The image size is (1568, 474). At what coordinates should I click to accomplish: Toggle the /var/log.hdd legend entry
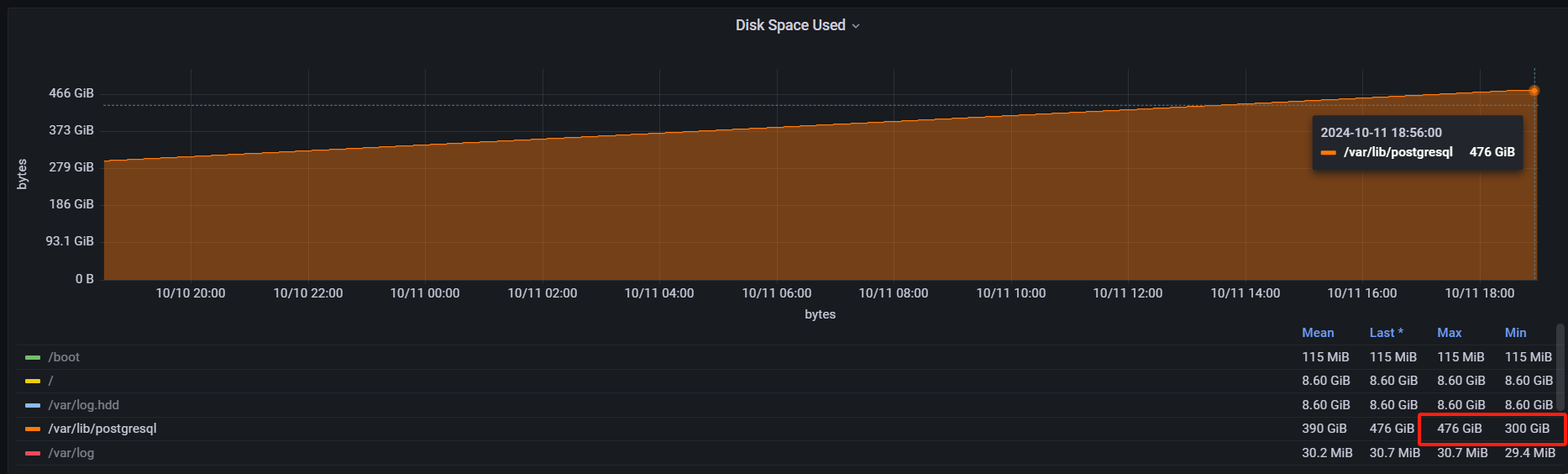click(83, 405)
